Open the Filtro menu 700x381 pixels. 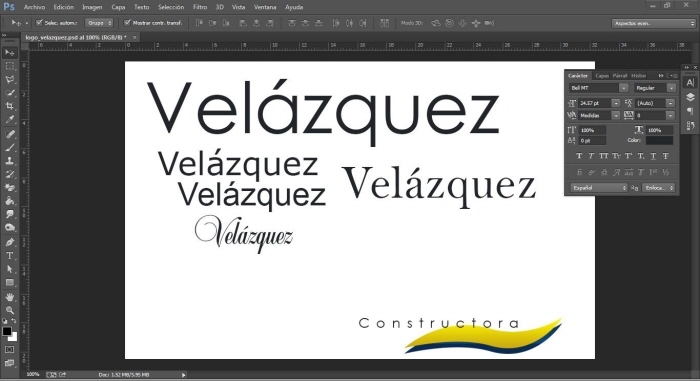click(200, 7)
